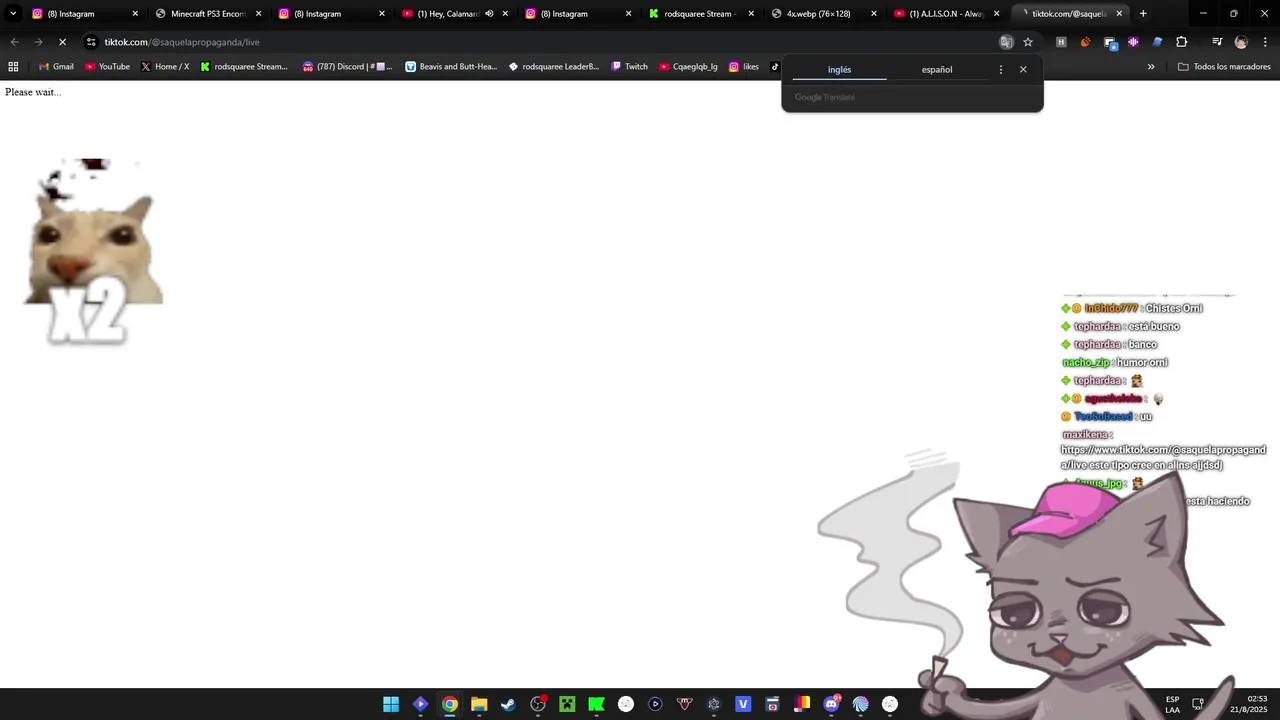Open the rodsquaree Stream bookmark
1280x720 pixels.
pyautogui.click(x=244, y=67)
